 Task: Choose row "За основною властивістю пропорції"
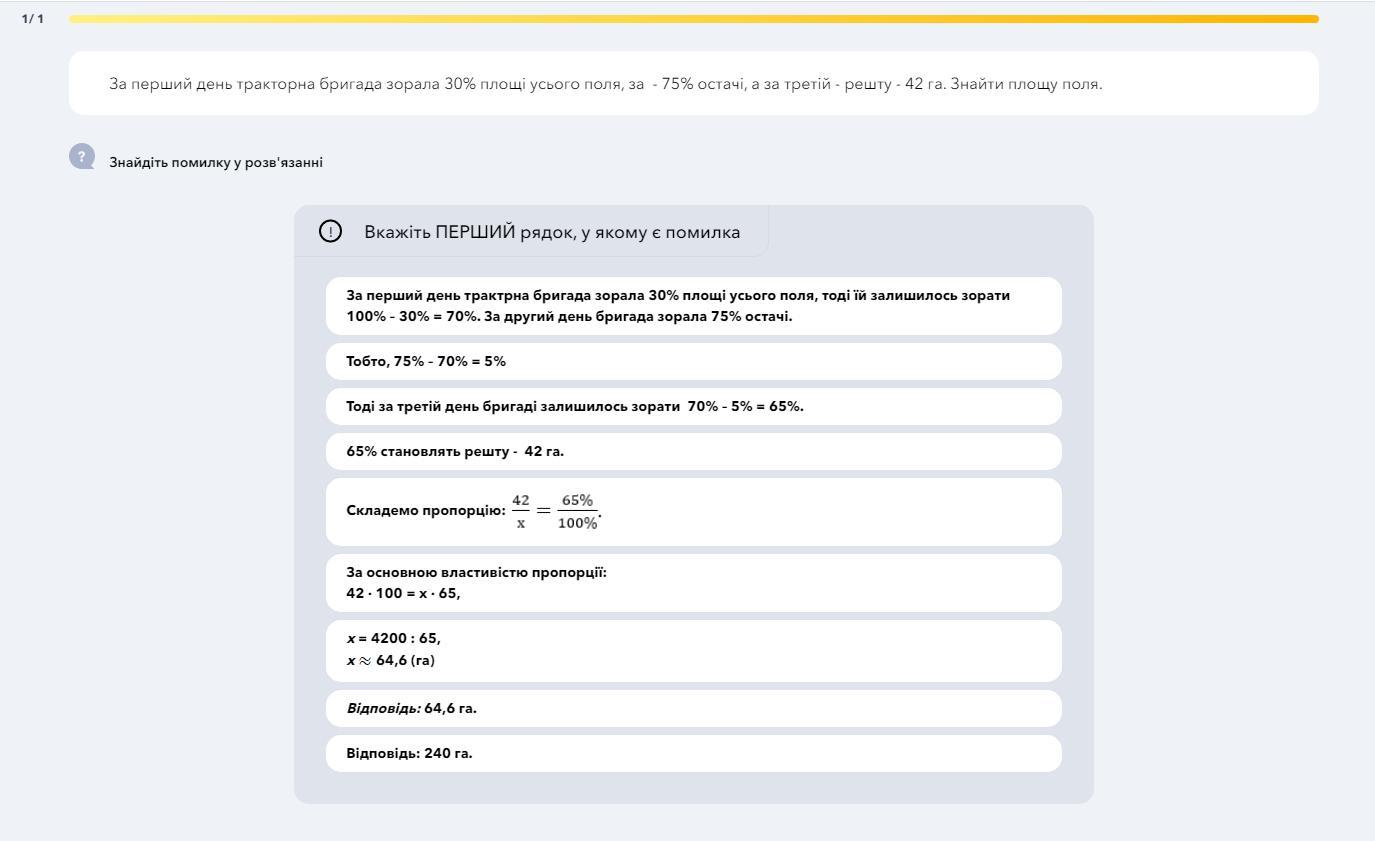(x=693, y=582)
